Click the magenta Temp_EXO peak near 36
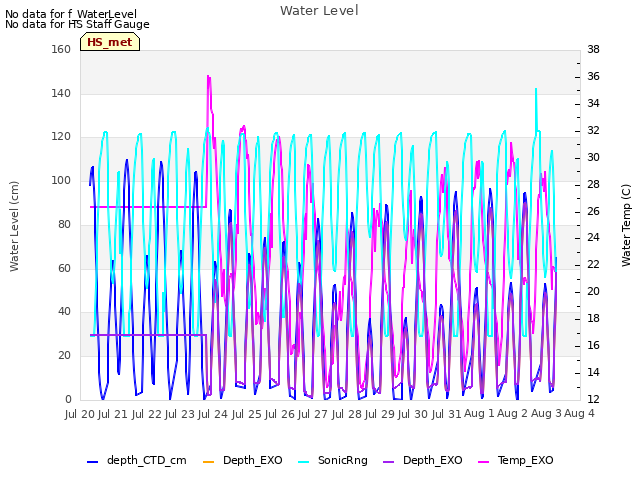The width and height of the screenshot is (640, 480). click(209, 76)
